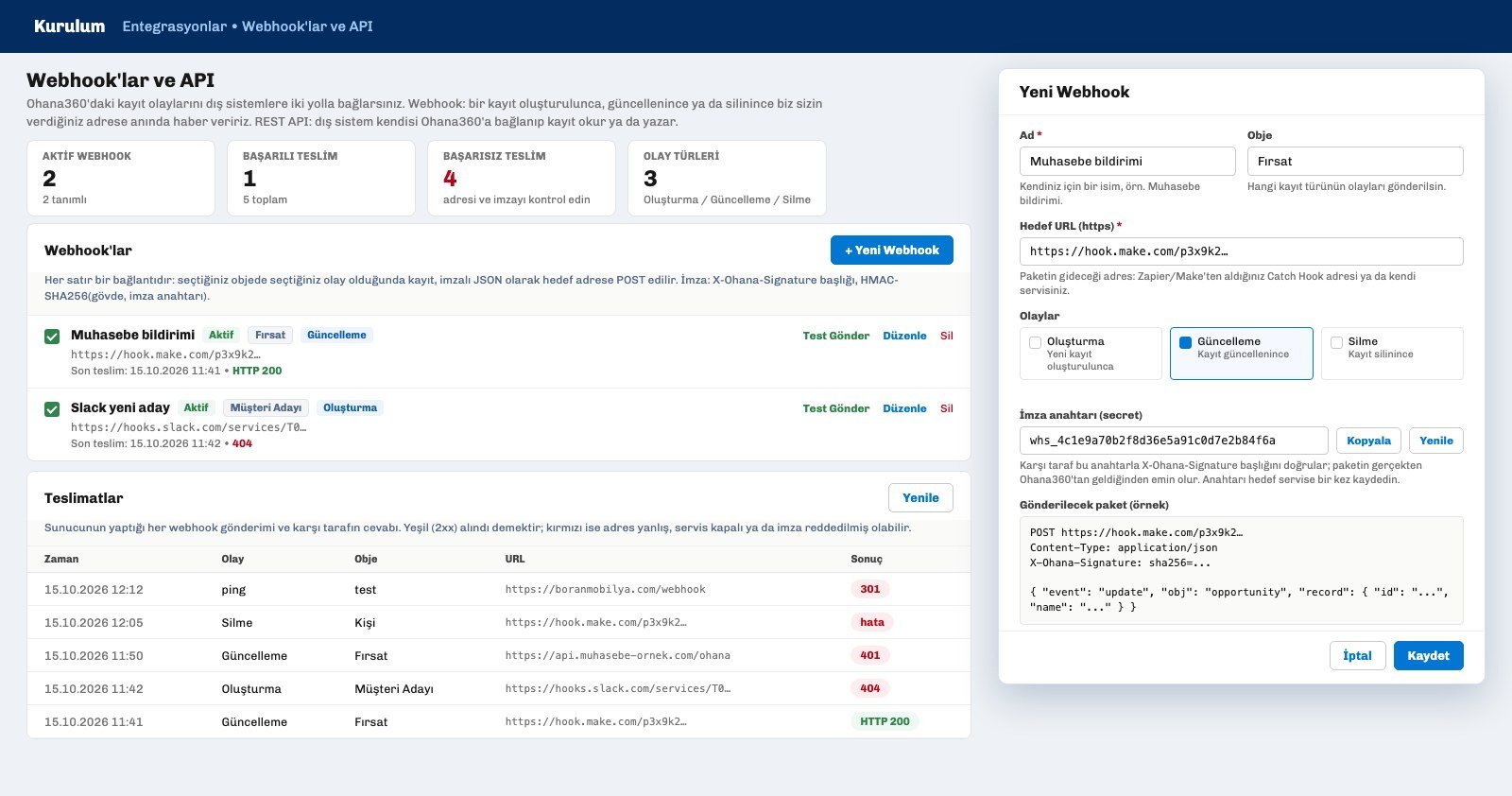Toggle the Güncelleme event checkbox
The height and width of the screenshot is (796, 1512).
pyautogui.click(x=1185, y=342)
